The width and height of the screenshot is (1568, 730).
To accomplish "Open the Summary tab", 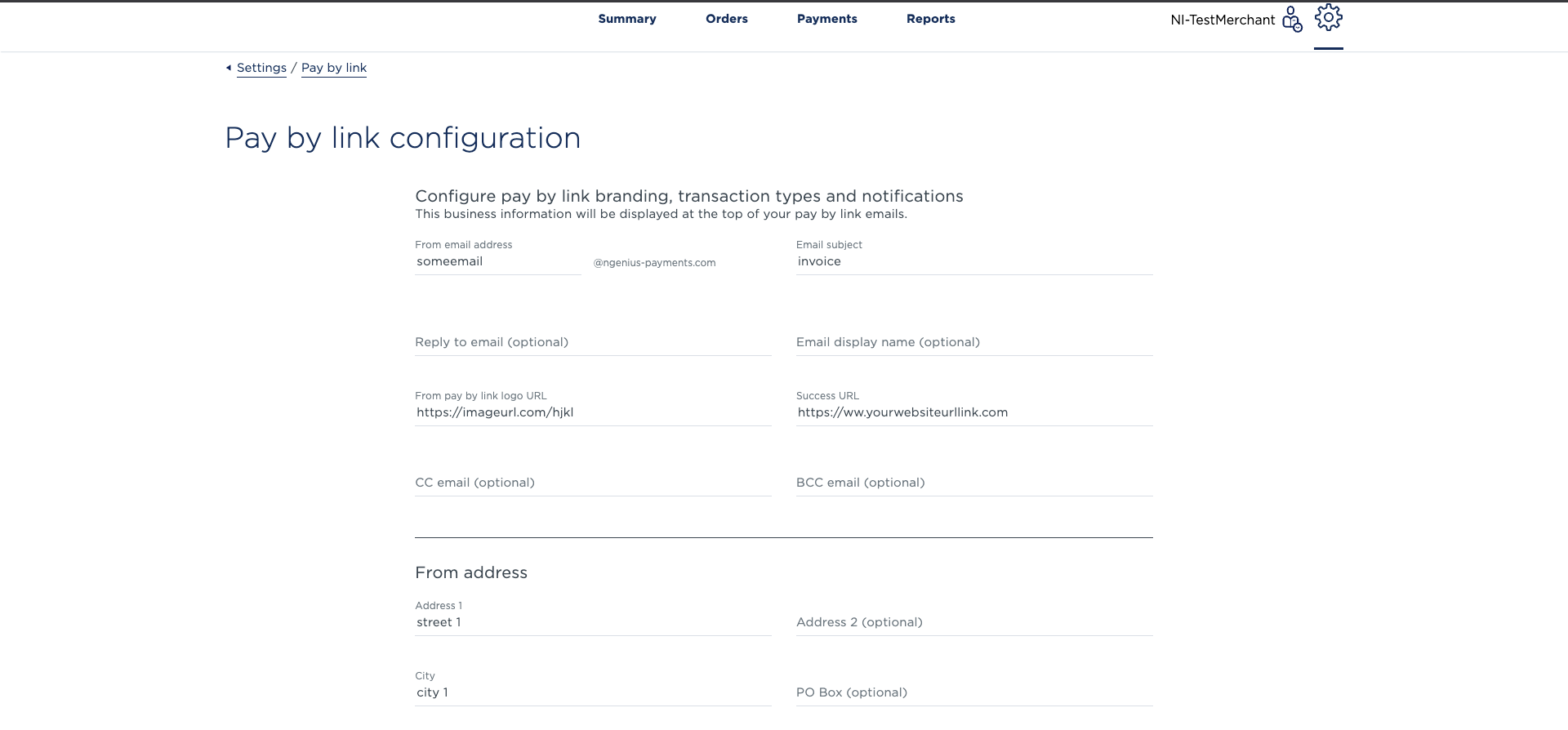I will pos(627,19).
